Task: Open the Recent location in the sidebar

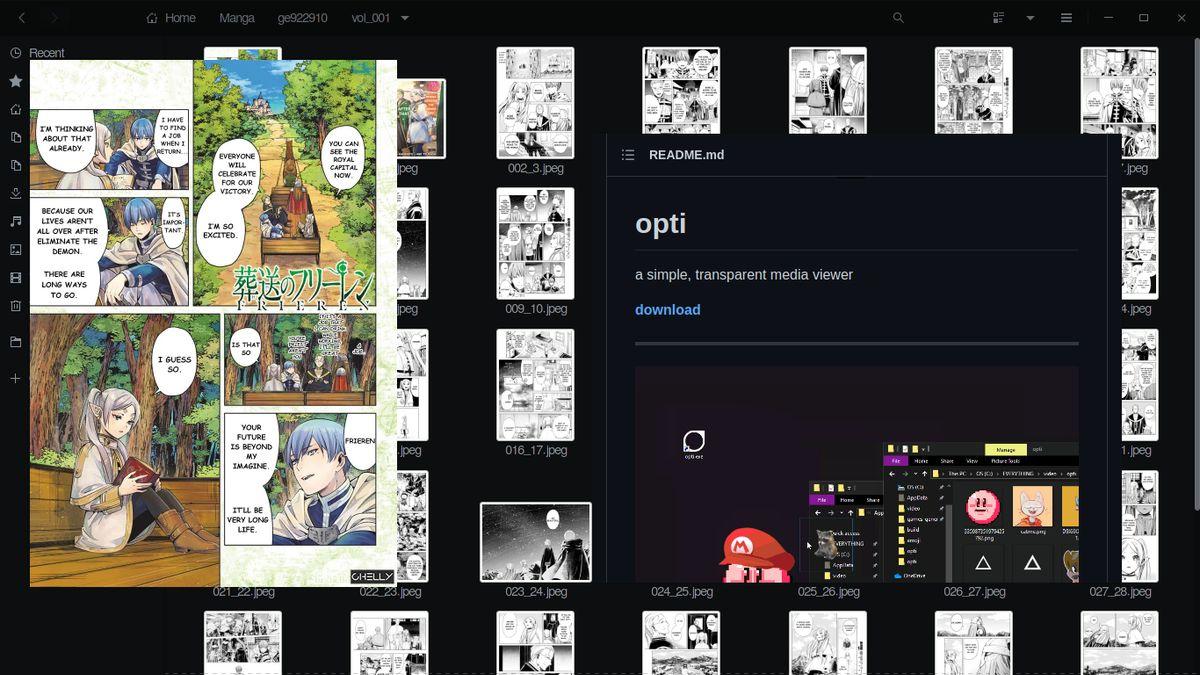Action: [x=38, y=53]
